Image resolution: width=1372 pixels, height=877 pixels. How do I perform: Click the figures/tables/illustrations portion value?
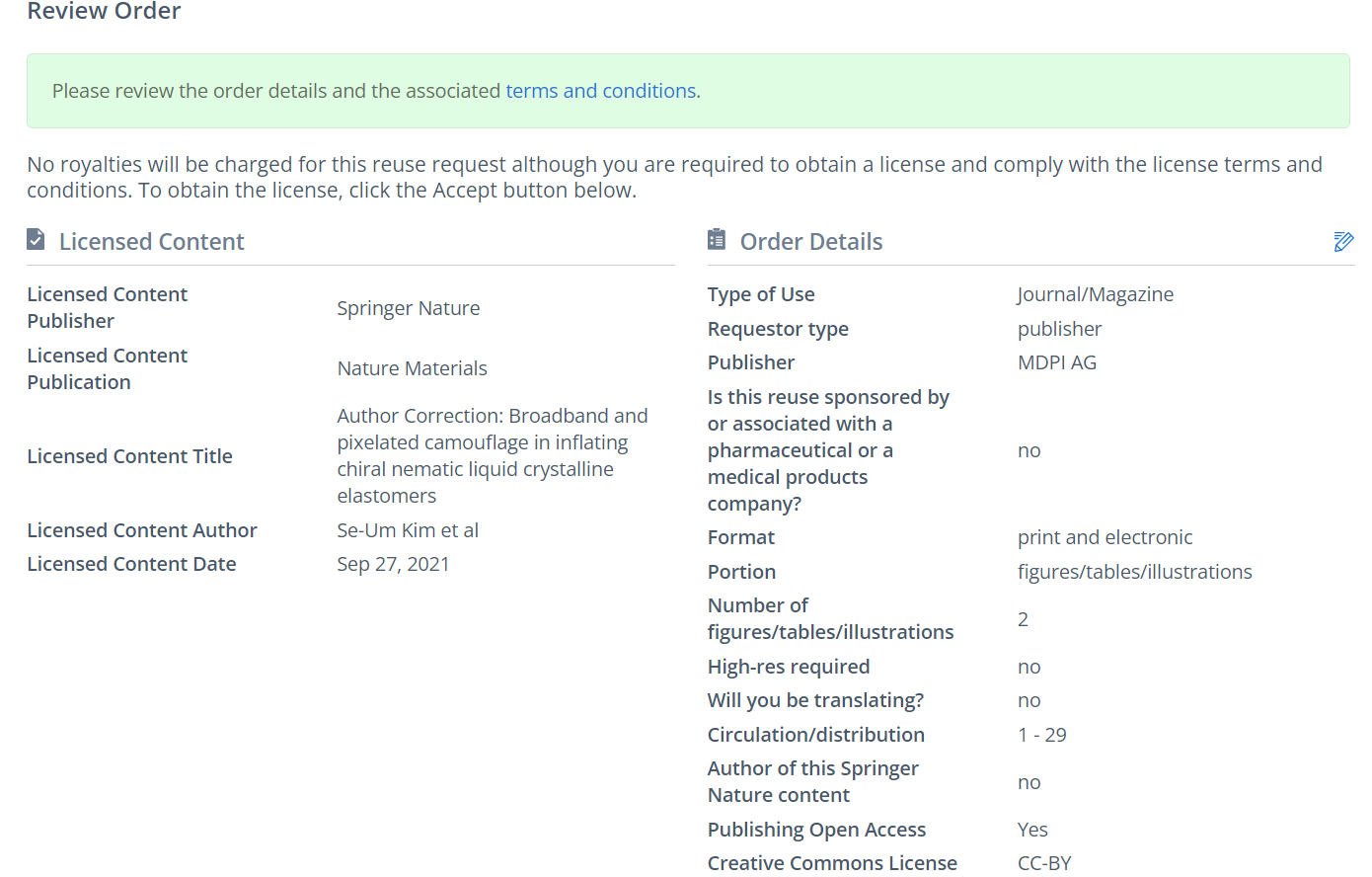point(1134,572)
